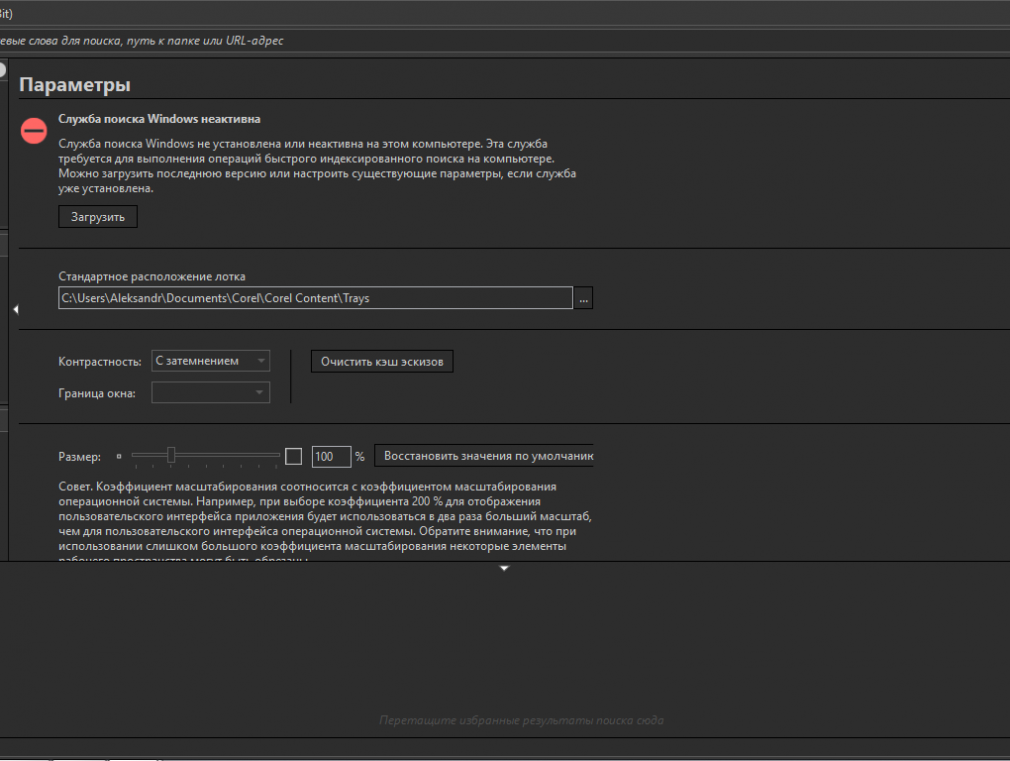Click the search keywords address field
1010x761 pixels.
[x=505, y=41]
